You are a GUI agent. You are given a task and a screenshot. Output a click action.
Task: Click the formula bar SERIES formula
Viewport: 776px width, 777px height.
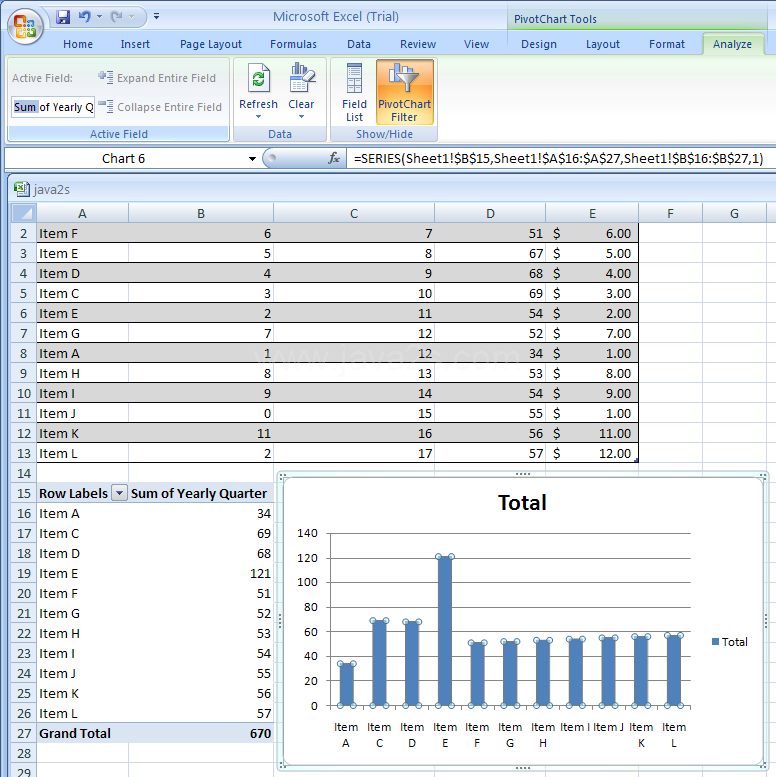(558, 159)
